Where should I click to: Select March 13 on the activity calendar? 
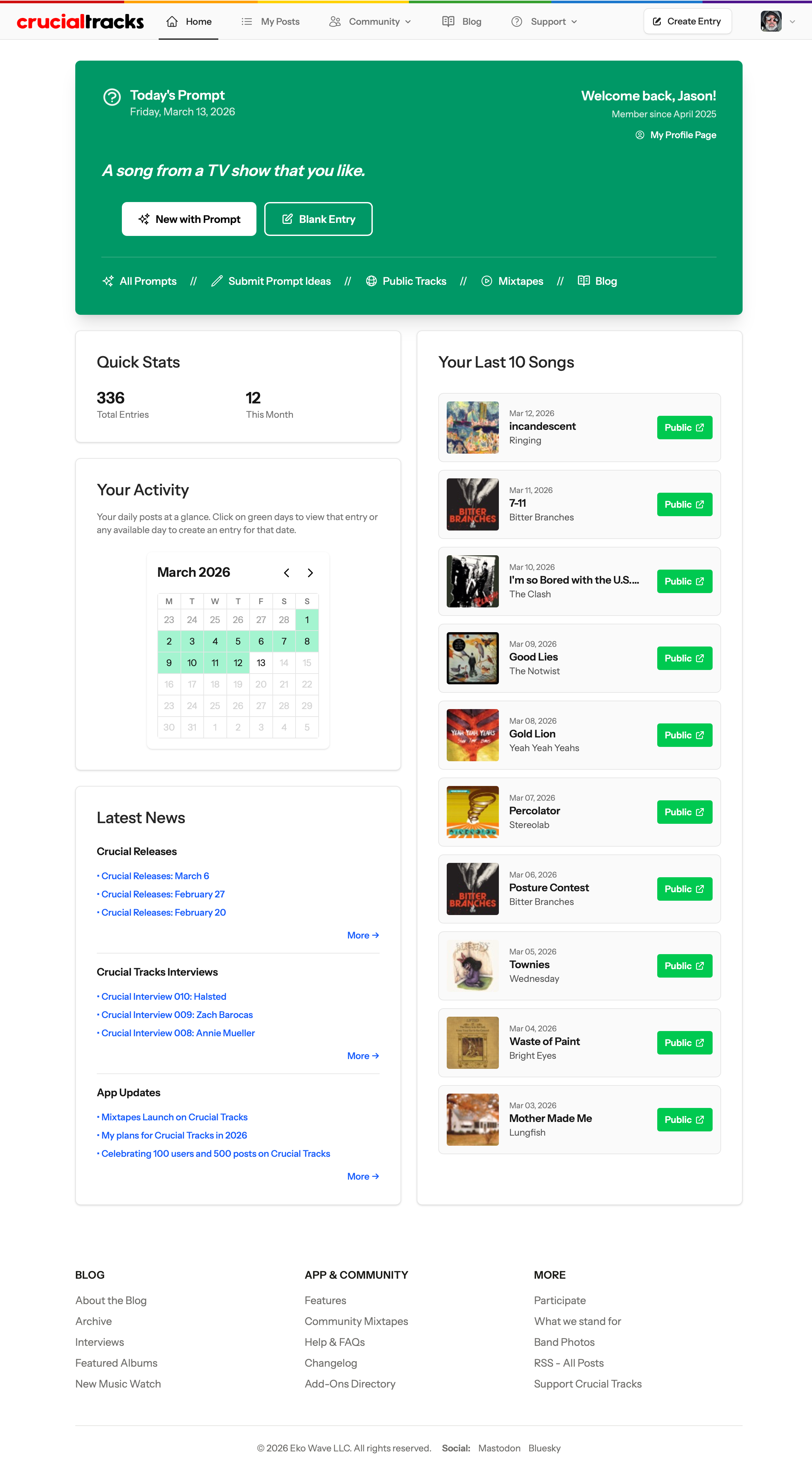[261, 663]
